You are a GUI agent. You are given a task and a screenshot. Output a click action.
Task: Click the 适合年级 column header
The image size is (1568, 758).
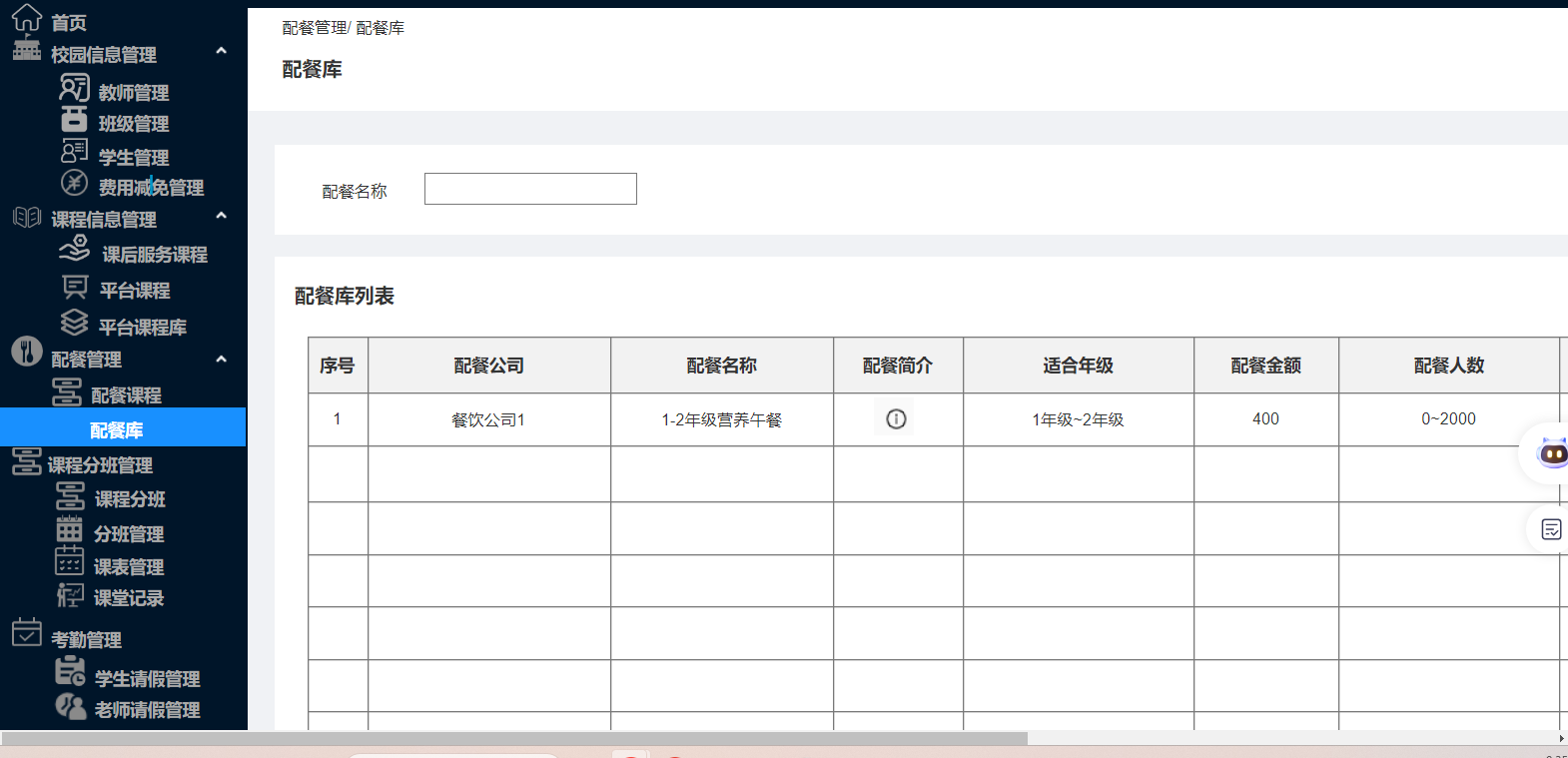pos(1079,366)
